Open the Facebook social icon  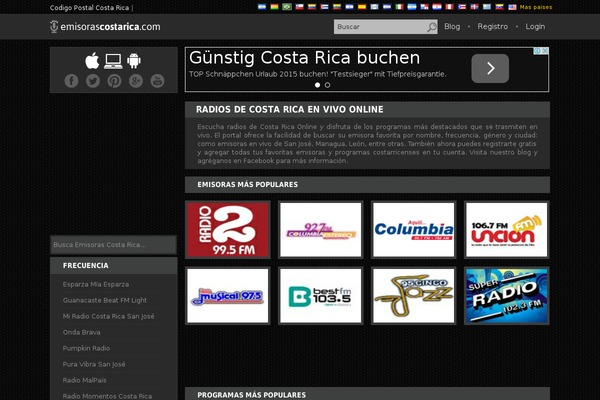pyautogui.click(x=71, y=81)
